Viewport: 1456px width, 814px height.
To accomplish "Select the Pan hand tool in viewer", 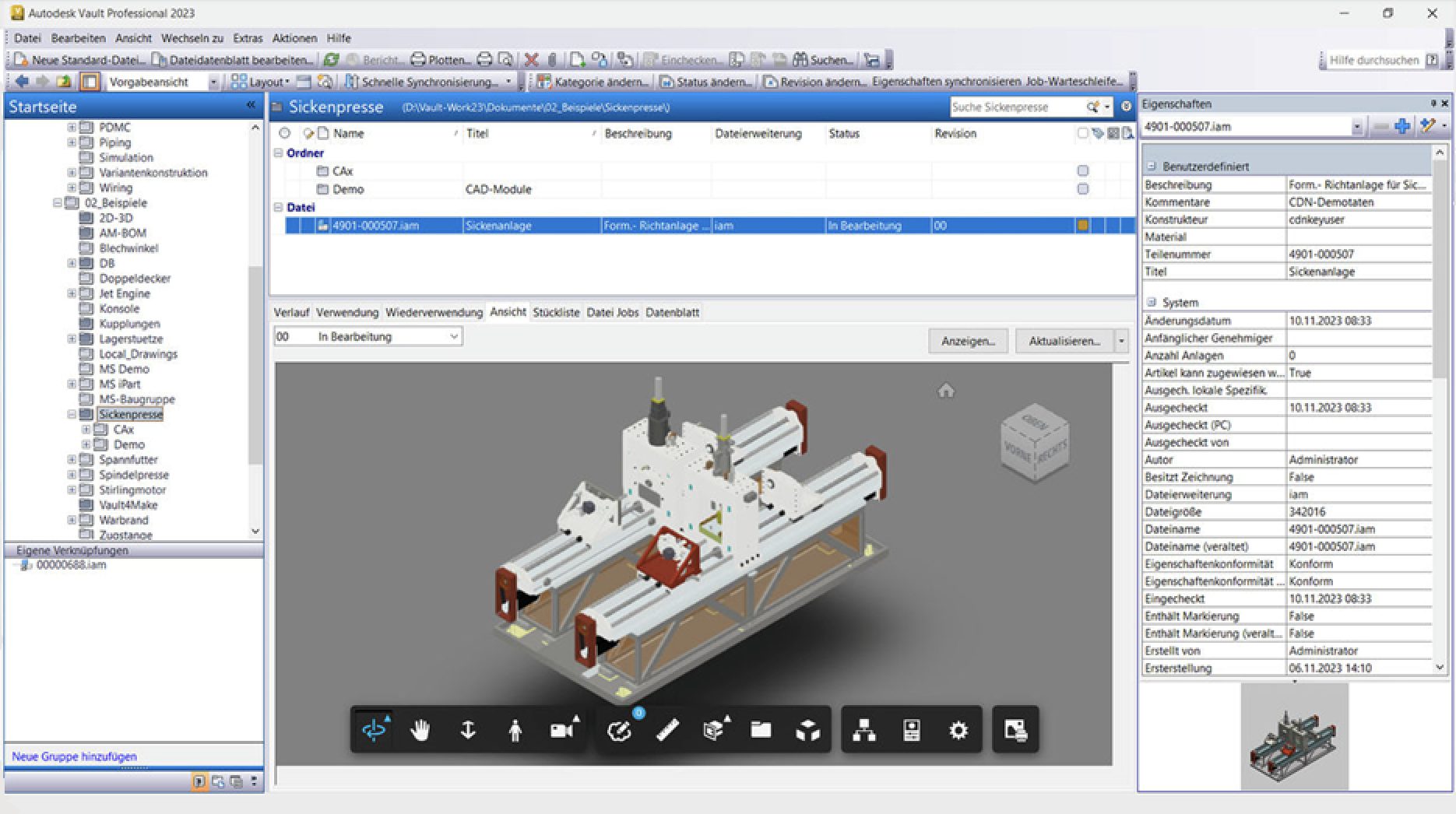I will pyautogui.click(x=420, y=730).
